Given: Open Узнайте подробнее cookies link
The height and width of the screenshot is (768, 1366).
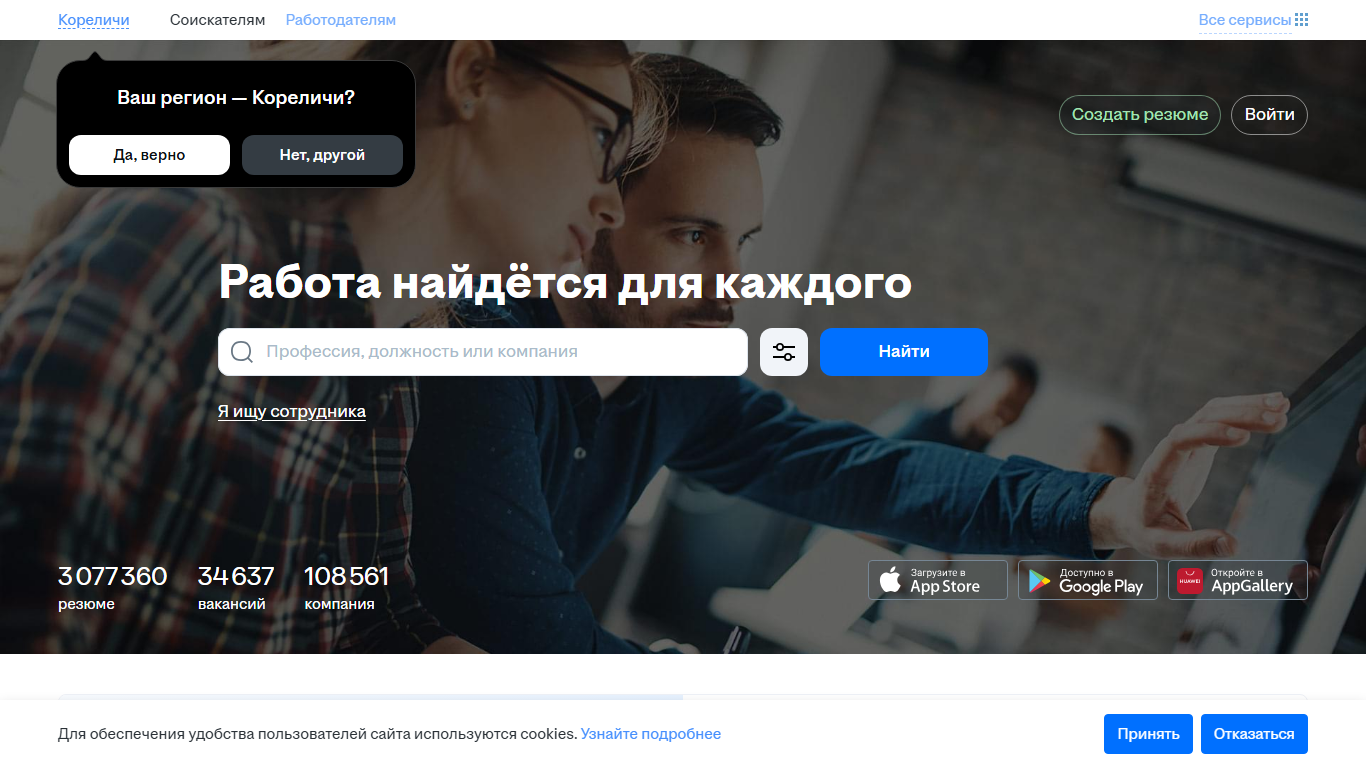Looking at the screenshot, I should (x=651, y=734).
